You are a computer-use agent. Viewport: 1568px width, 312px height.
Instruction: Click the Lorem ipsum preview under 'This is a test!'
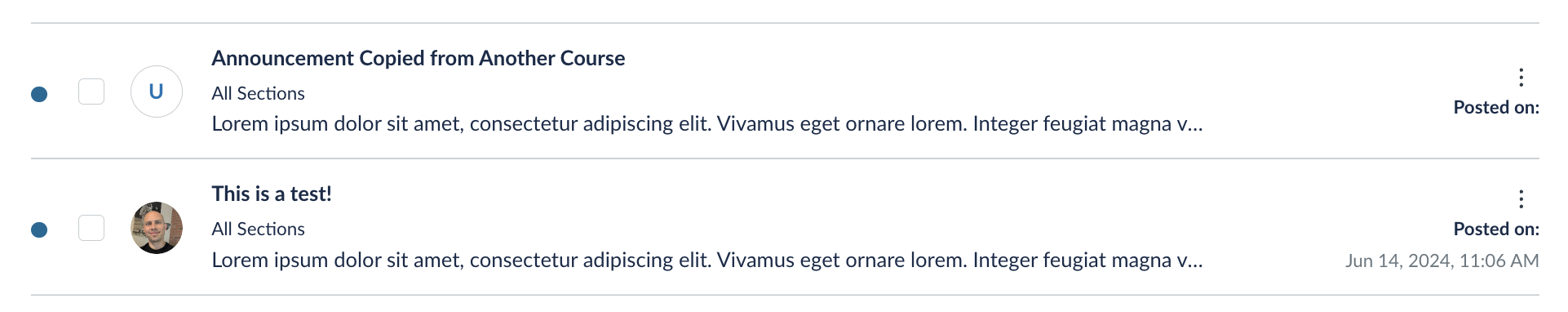coord(707,260)
